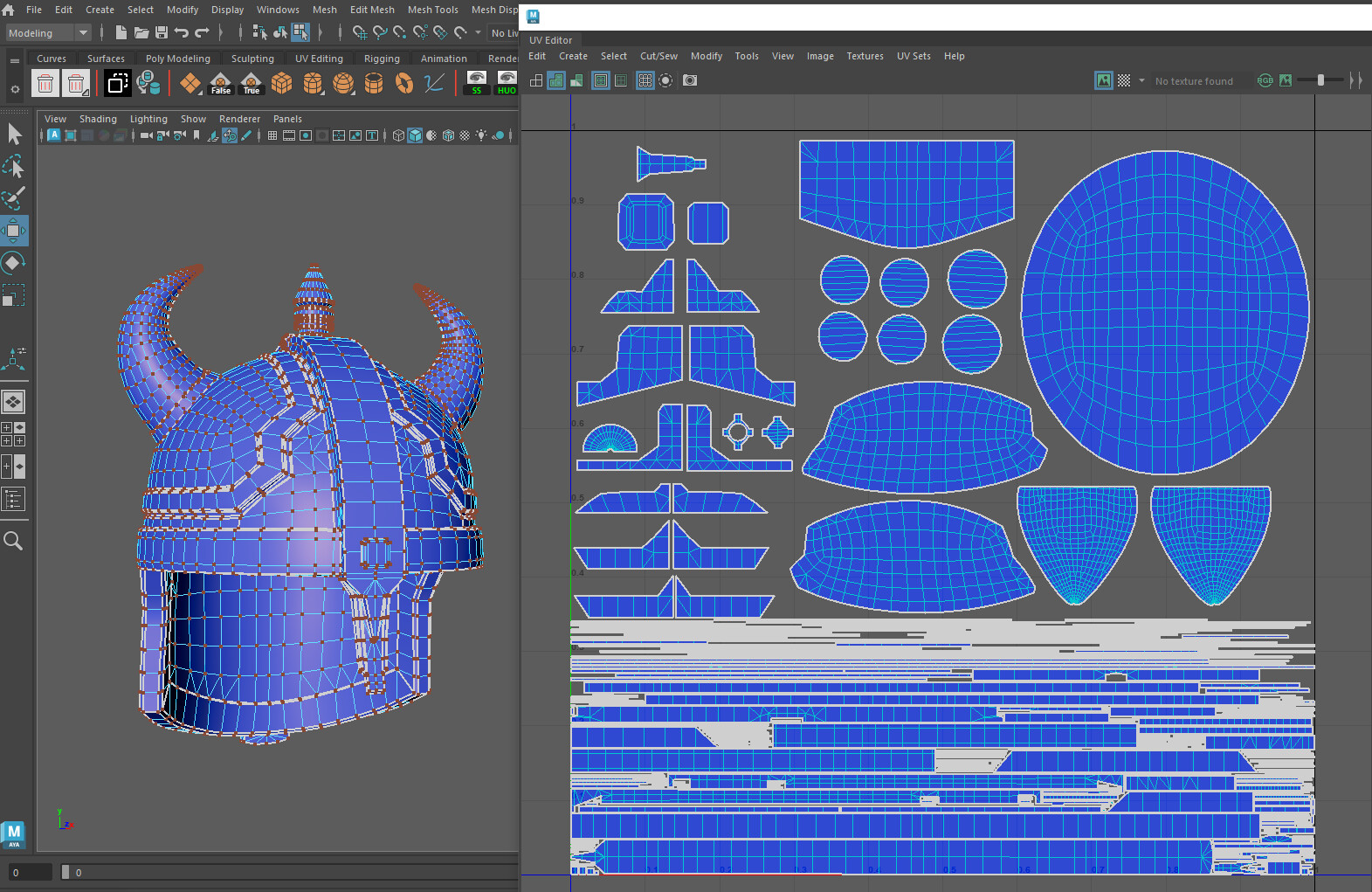Create a polygon torus from the shelf
1372x892 pixels.
click(404, 83)
